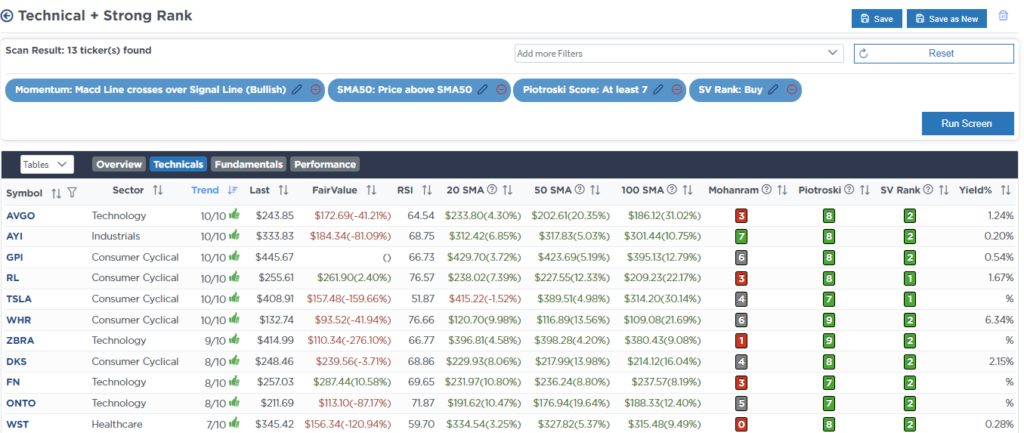1024x433 pixels.
Task: Click AYI sector cell Industrials
Action: pos(116,236)
